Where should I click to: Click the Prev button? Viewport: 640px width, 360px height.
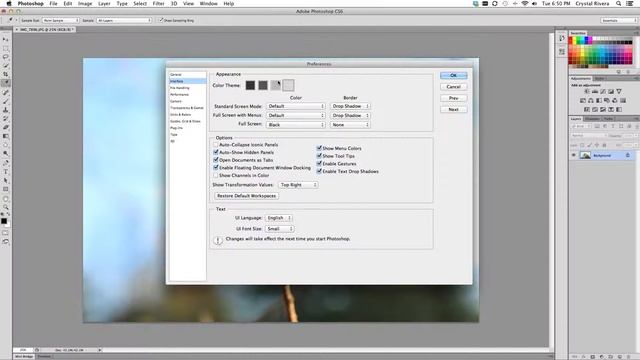[453, 98]
